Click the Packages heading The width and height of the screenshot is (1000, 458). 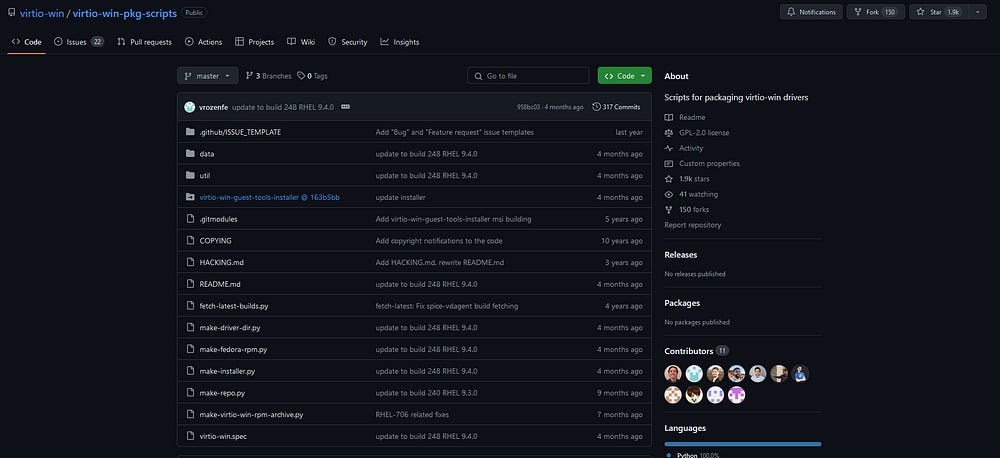(682, 303)
